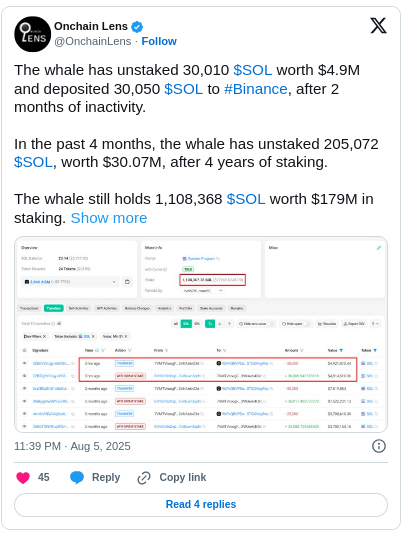The width and height of the screenshot is (407, 538).
Task: Click the chain link copy icon
Action: (144, 478)
